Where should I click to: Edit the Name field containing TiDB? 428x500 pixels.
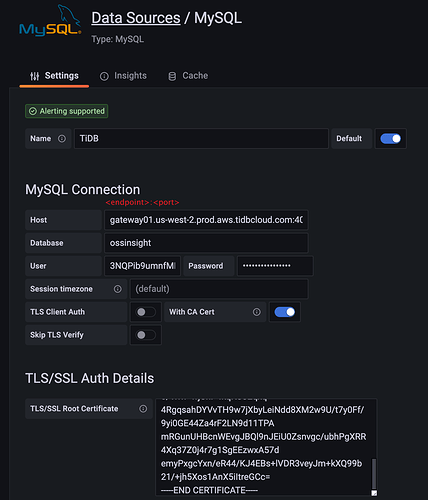pos(201,139)
